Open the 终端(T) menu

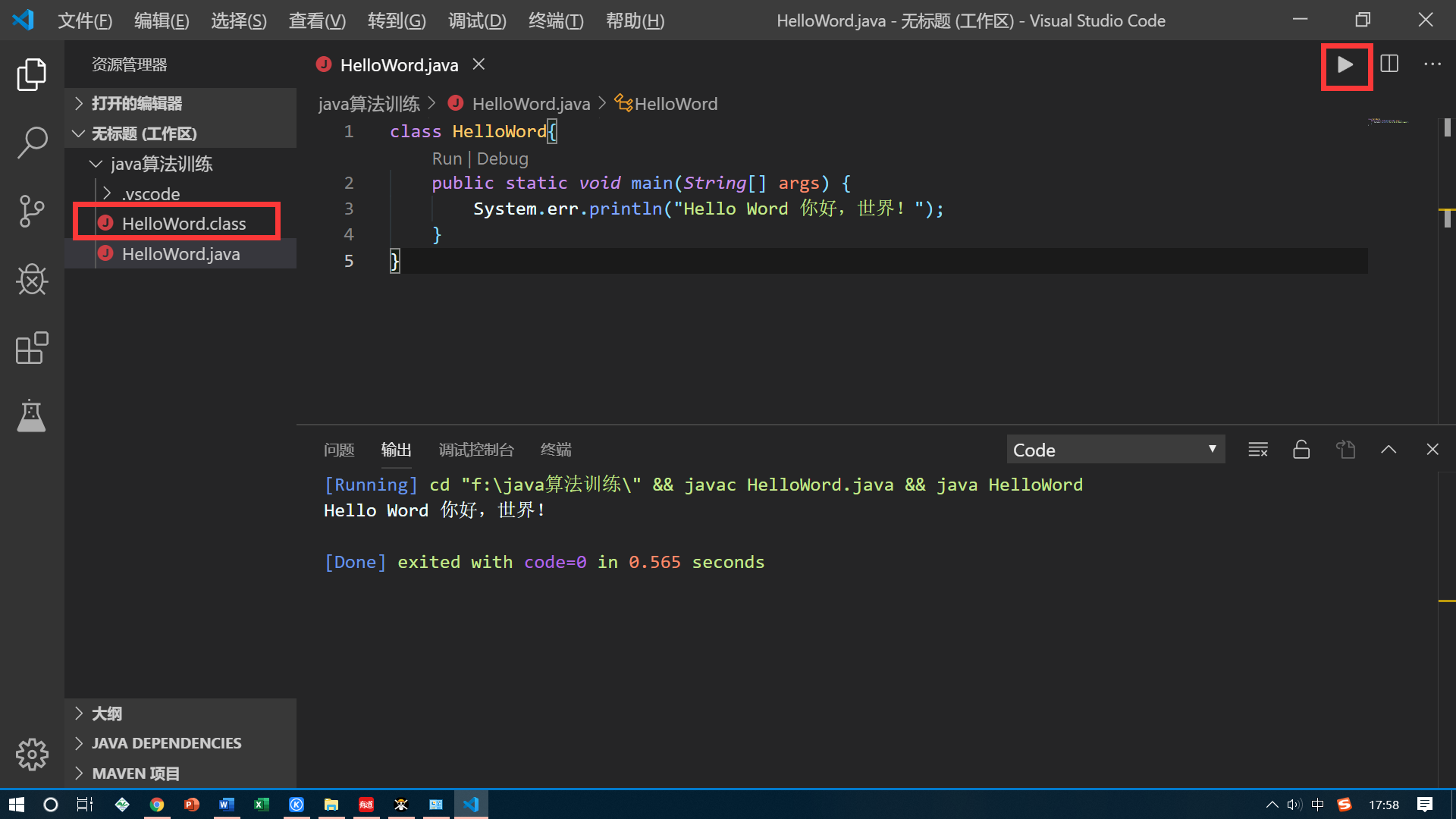point(556,20)
